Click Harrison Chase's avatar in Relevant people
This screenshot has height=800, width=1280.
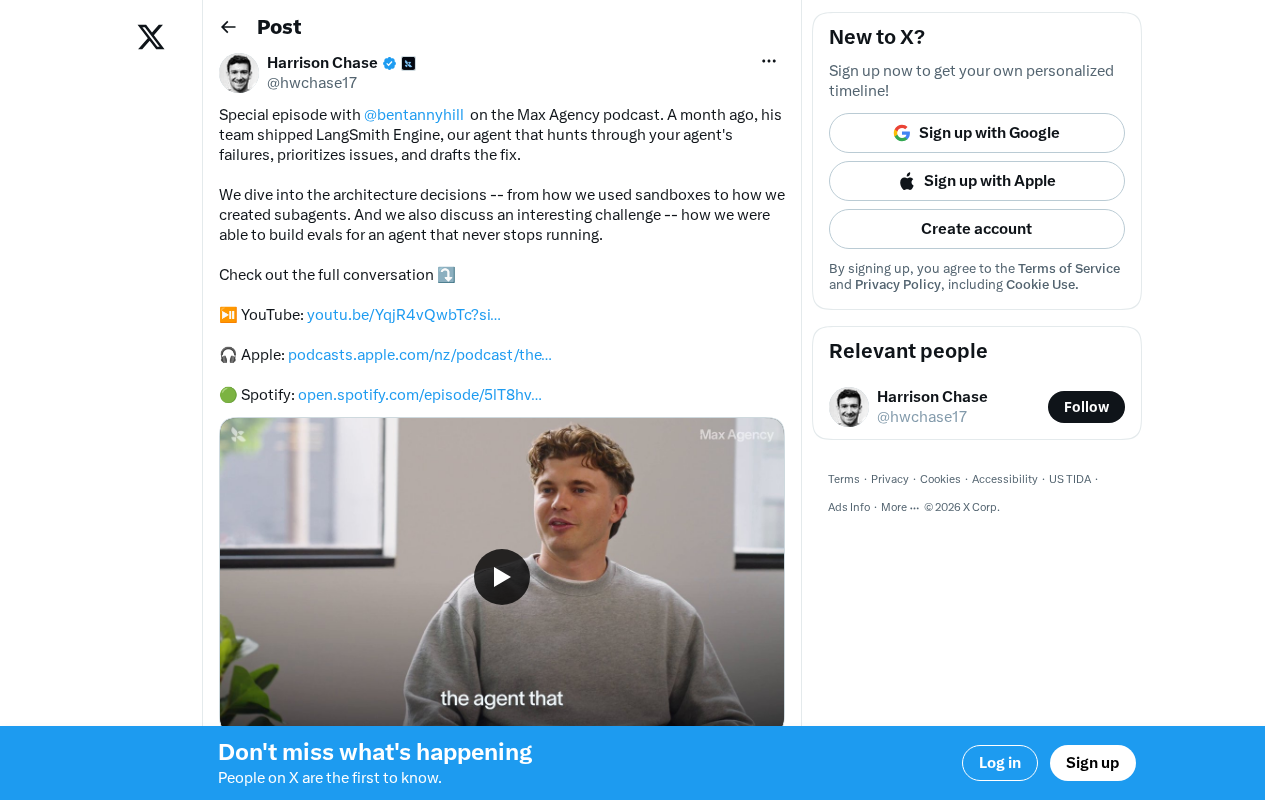tap(849, 407)
